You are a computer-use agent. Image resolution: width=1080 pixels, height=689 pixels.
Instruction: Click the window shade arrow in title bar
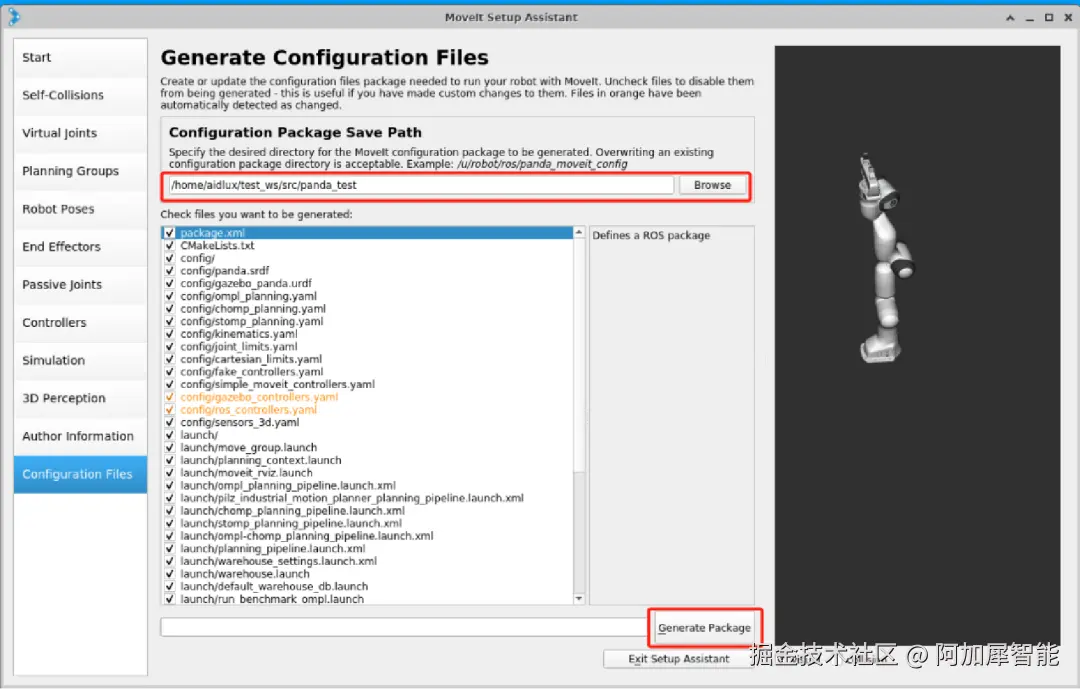1010,18
